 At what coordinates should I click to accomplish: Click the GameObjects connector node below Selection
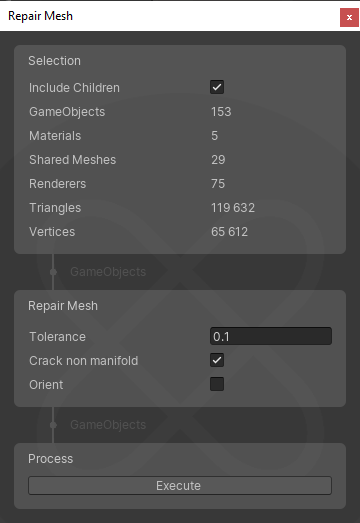(53, 272)
